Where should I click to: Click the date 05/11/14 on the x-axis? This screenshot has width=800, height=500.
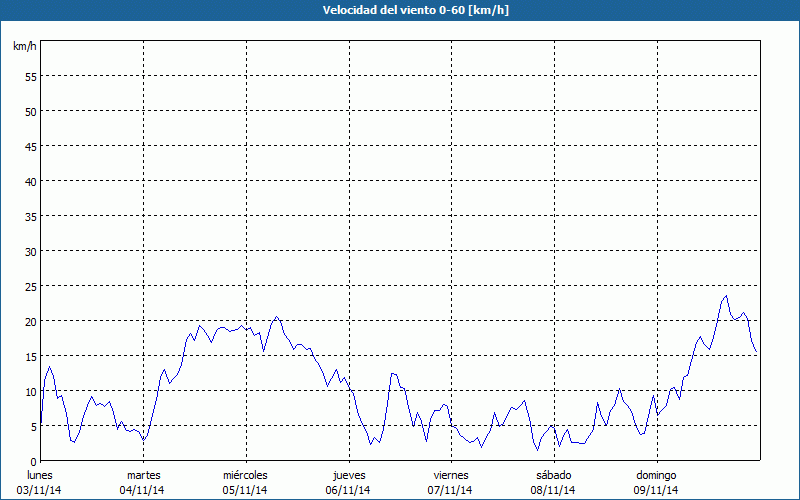pyautogui.click(x=245, y=490)
